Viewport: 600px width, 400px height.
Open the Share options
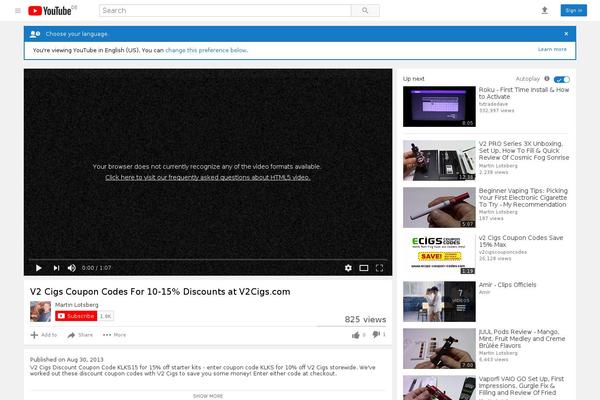pos(80,335)
